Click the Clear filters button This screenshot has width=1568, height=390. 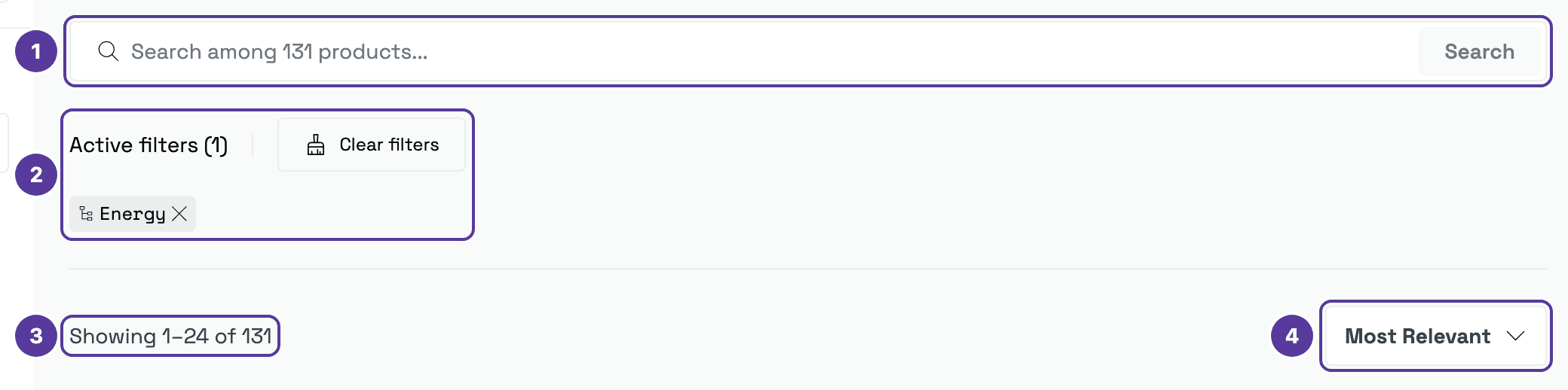(372, 145)
